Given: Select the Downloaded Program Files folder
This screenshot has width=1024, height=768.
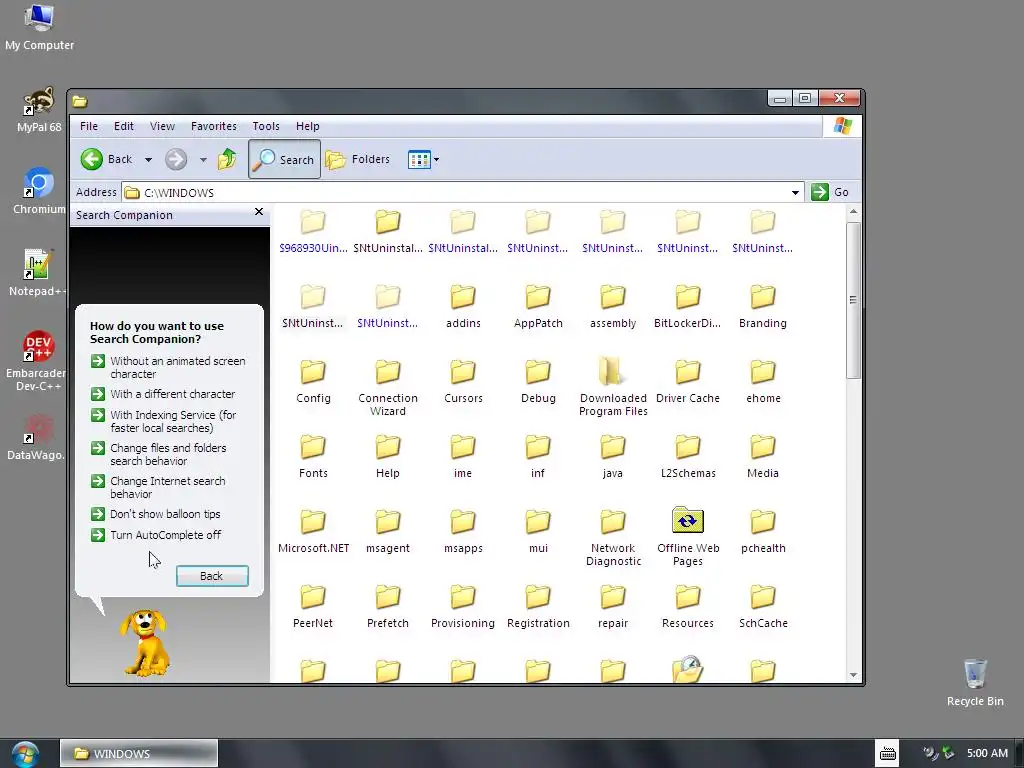Looking at the screenshot, I should [x=613, y=388].
